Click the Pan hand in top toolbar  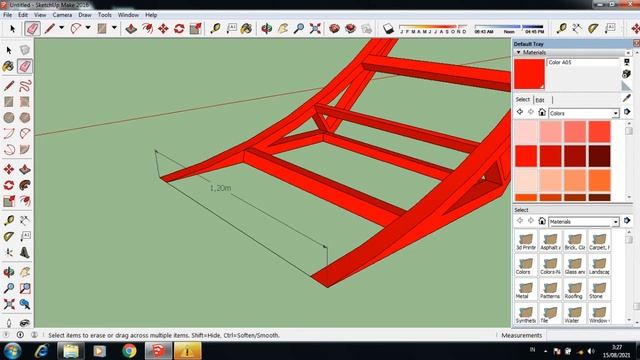282,29
